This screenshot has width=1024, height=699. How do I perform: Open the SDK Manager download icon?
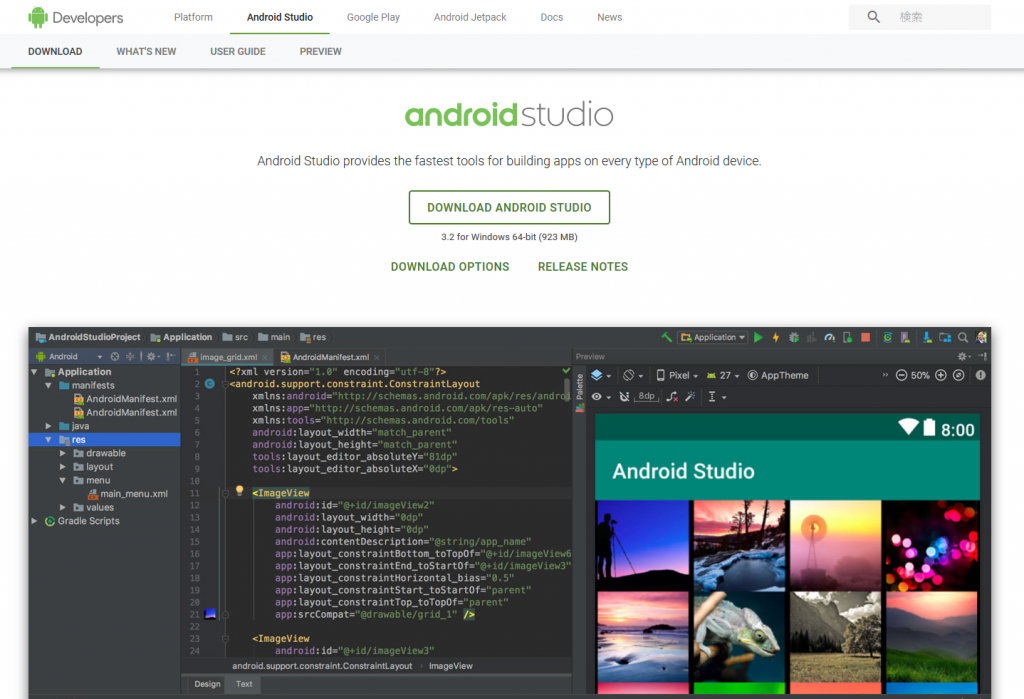[x=927, y=337]
